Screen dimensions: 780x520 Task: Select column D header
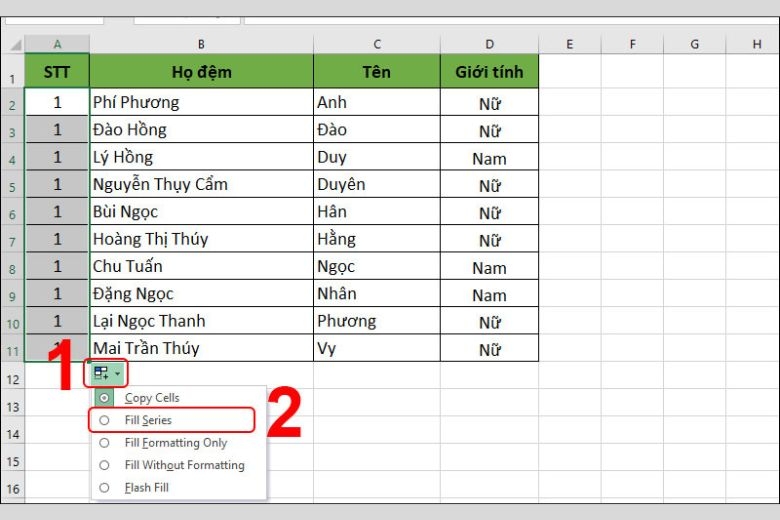tap(489, 44)
